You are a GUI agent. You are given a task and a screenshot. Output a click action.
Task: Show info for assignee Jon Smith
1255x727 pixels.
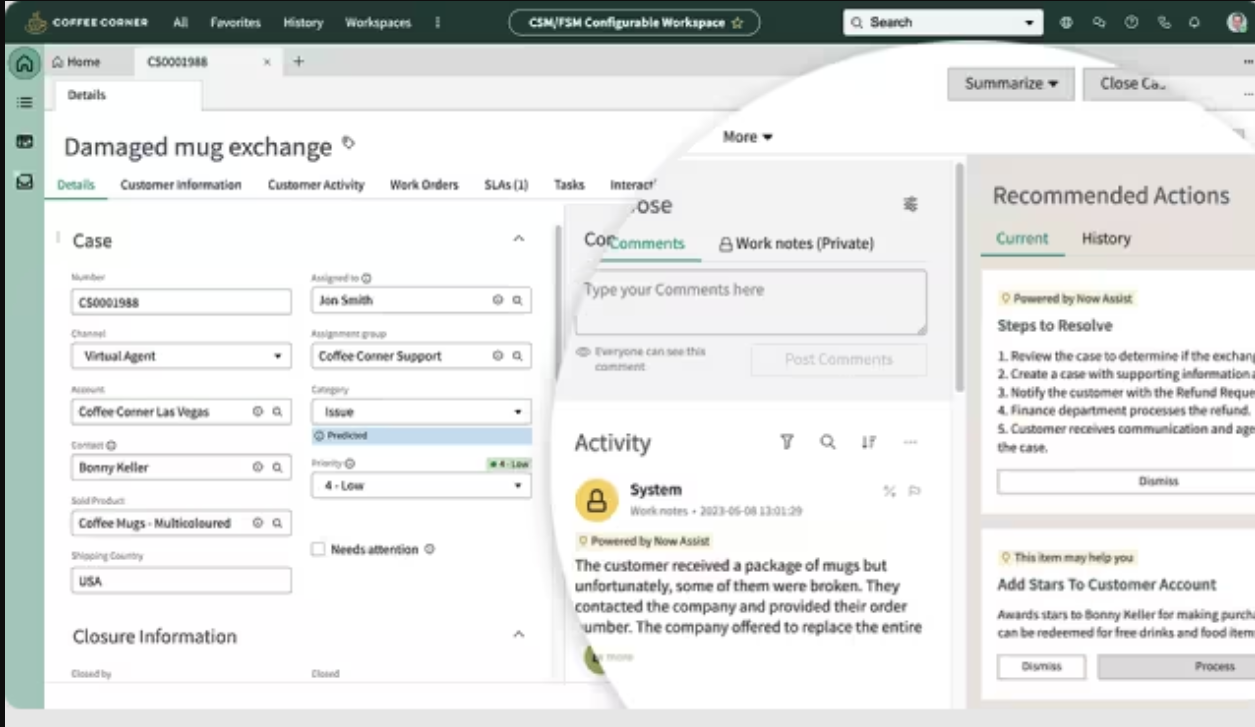[497, 299]
